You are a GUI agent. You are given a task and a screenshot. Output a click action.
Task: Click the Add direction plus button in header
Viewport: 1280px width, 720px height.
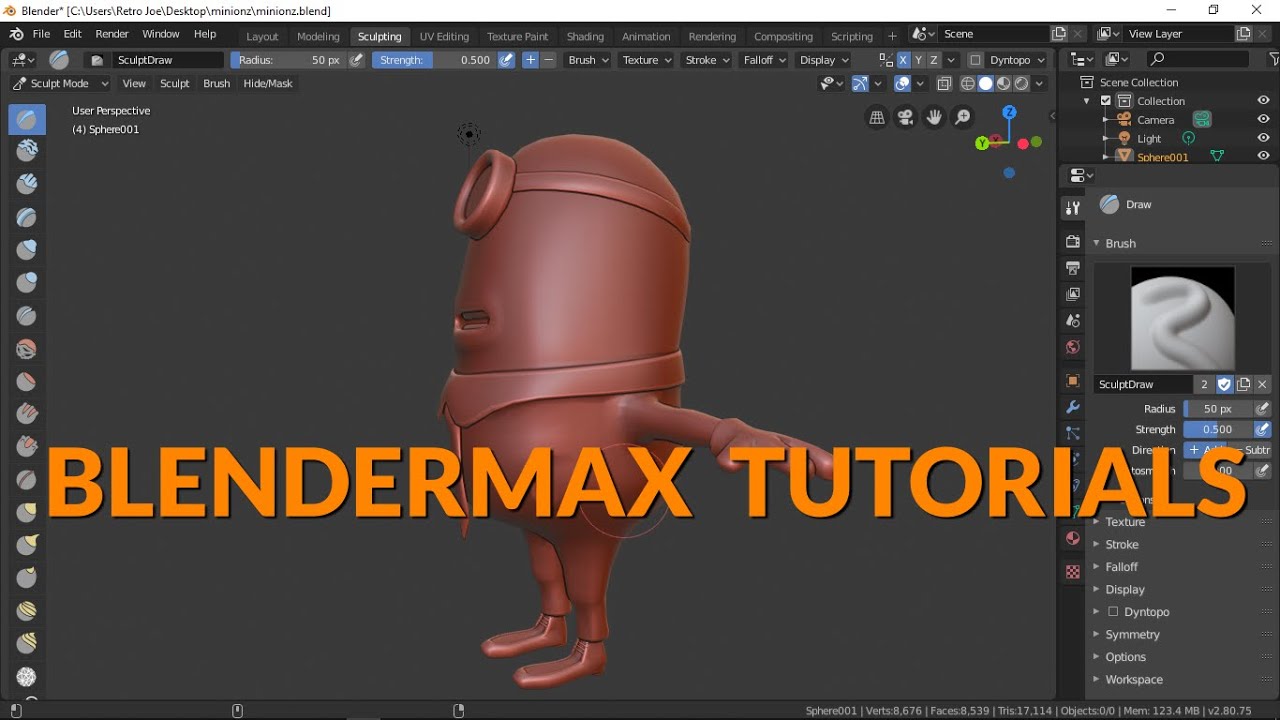530,60
